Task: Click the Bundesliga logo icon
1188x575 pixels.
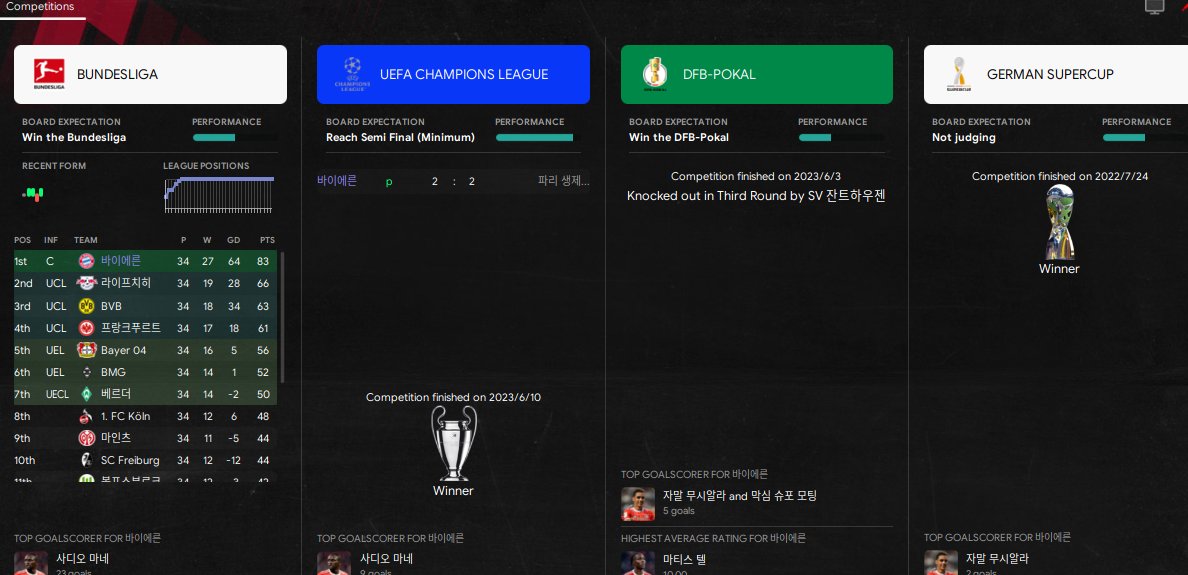Action: click(49, 74)
